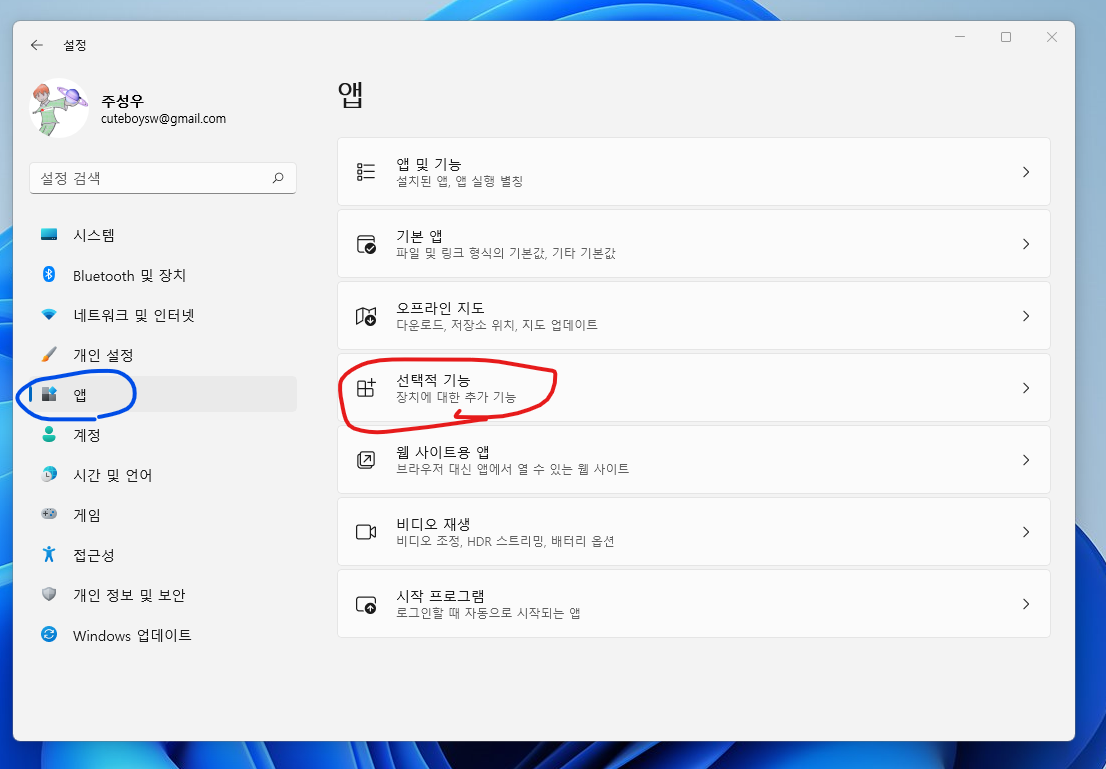Click the 앱 sidebar icon
This screenshot has width=1106, height=769.
[x=49, y=394]
